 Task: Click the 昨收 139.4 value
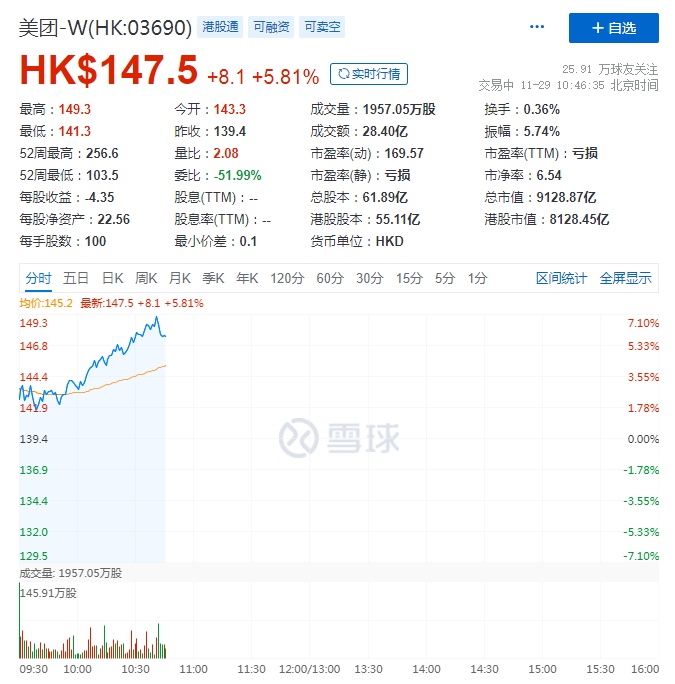point(230,131)
